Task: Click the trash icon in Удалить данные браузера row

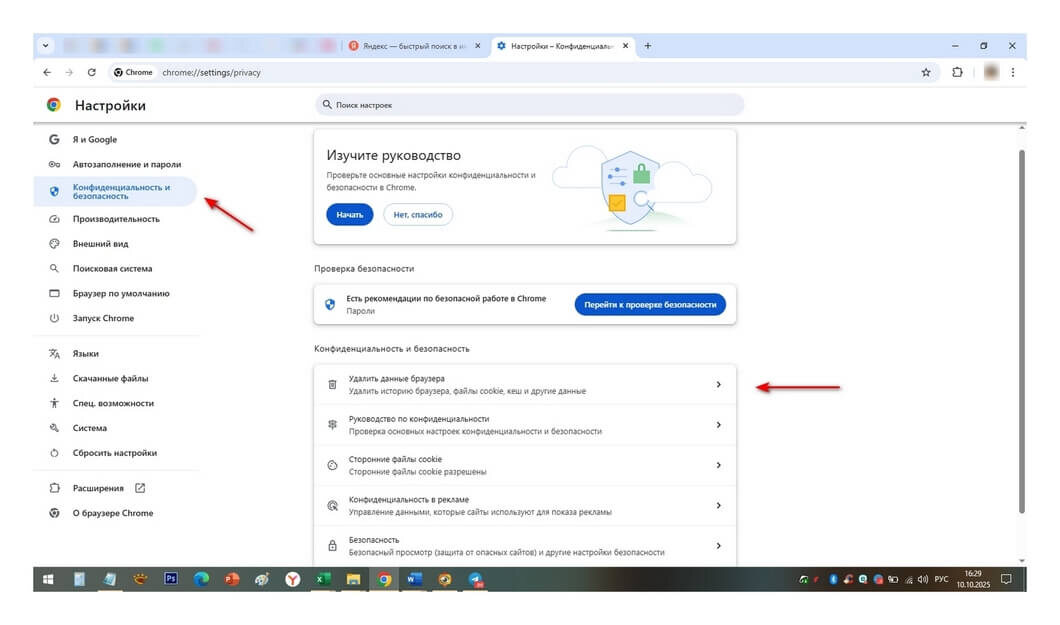Action: tap(332, 384)
